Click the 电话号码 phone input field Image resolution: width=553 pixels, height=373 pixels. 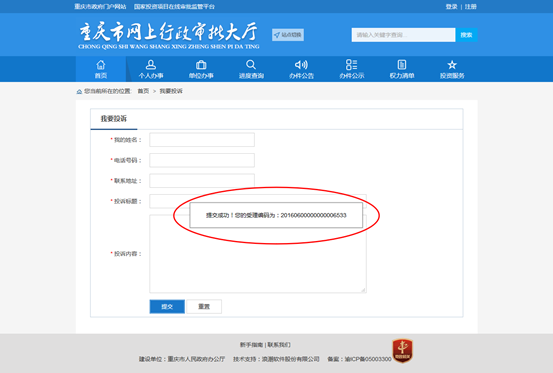(x=202, y=160)
